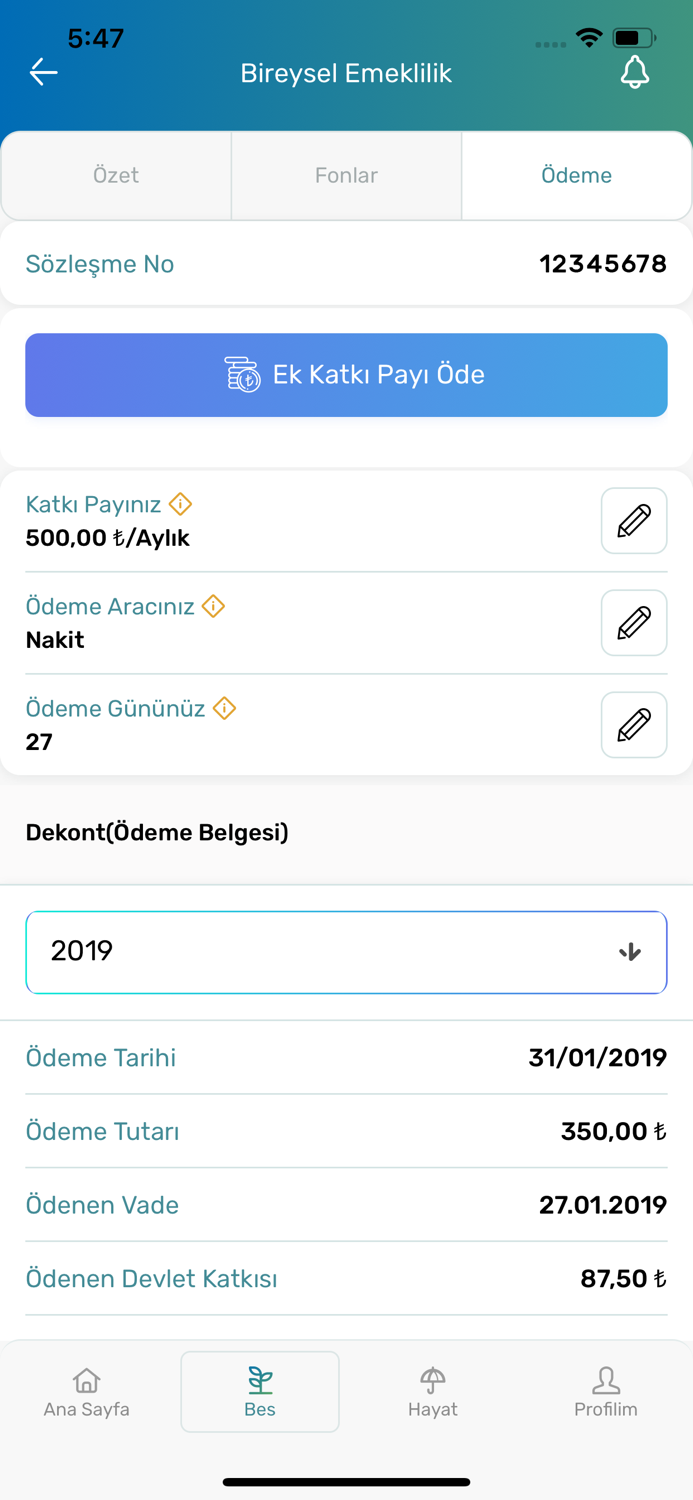Viewport: 693px width, 1500px height.
Task: Select the Ödeme tab label
Action: 577,175
